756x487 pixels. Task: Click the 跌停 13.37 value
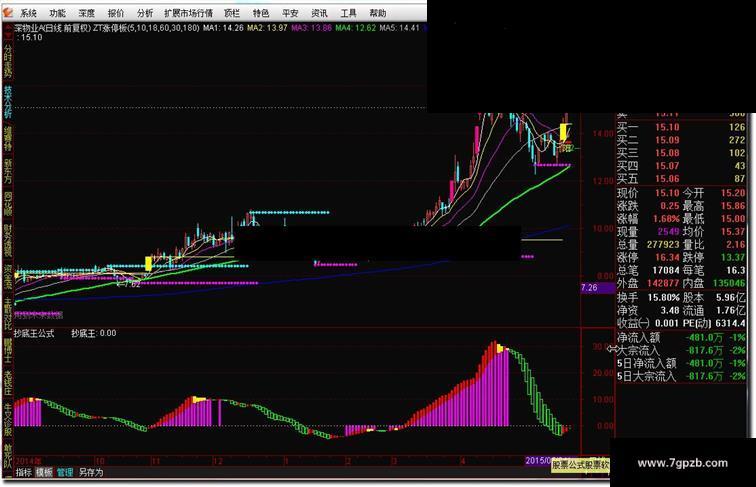[x=733, y=258]
